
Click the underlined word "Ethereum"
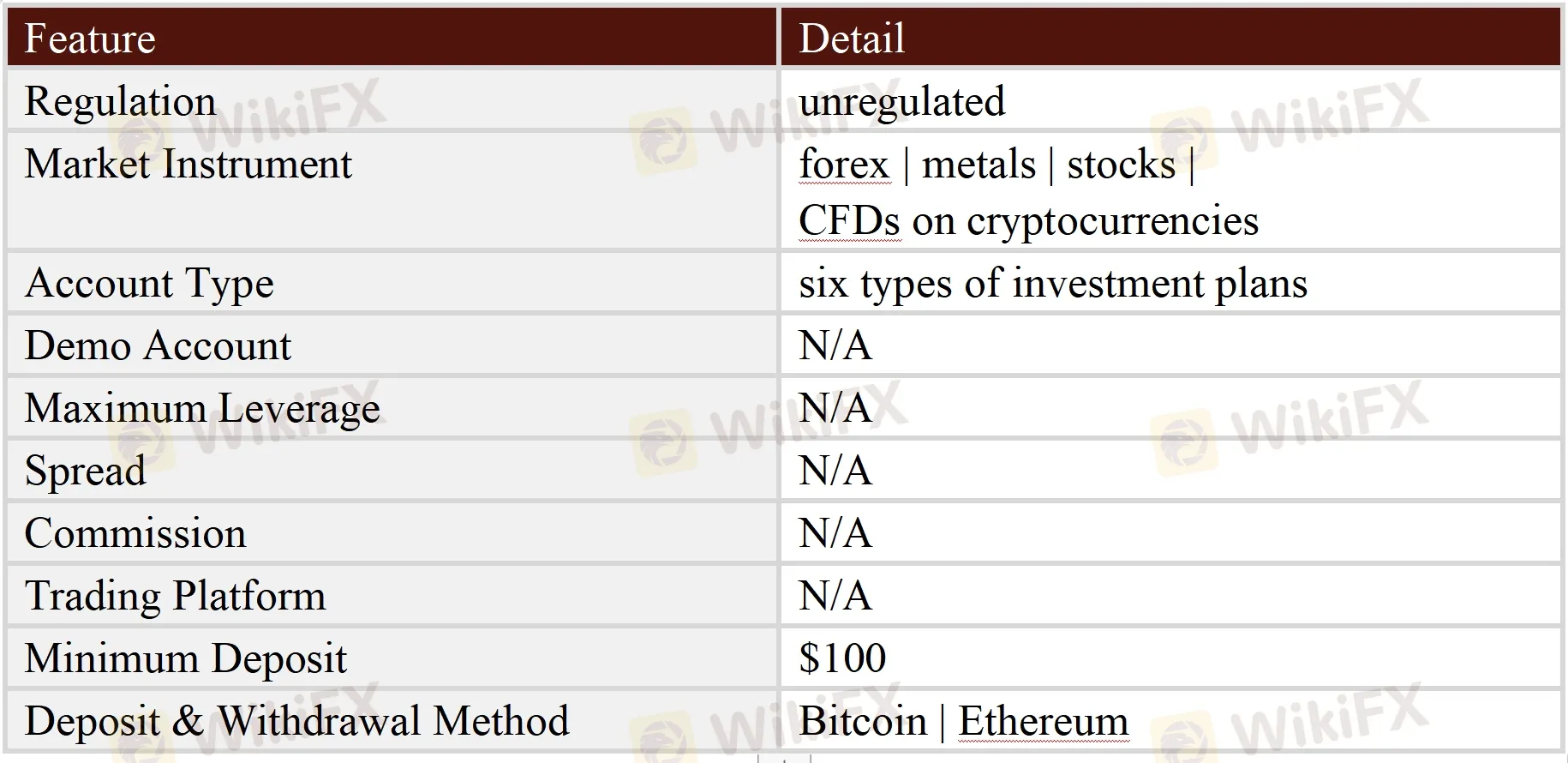point(1043,721)
